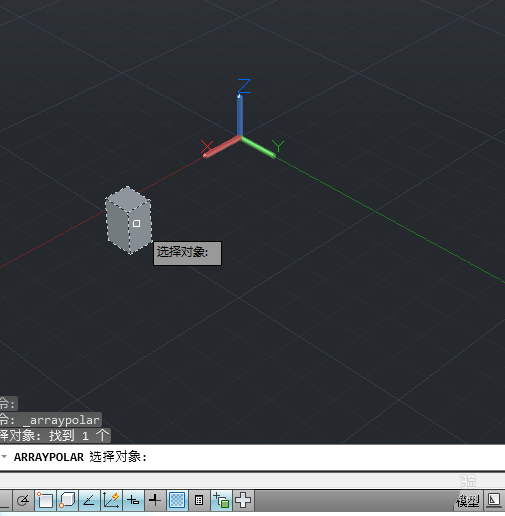The height and width of the screenshot is (516, 505).
Task: Click the _arraypolar command history line
Action: pyautogui.click(x=51, y=420)
